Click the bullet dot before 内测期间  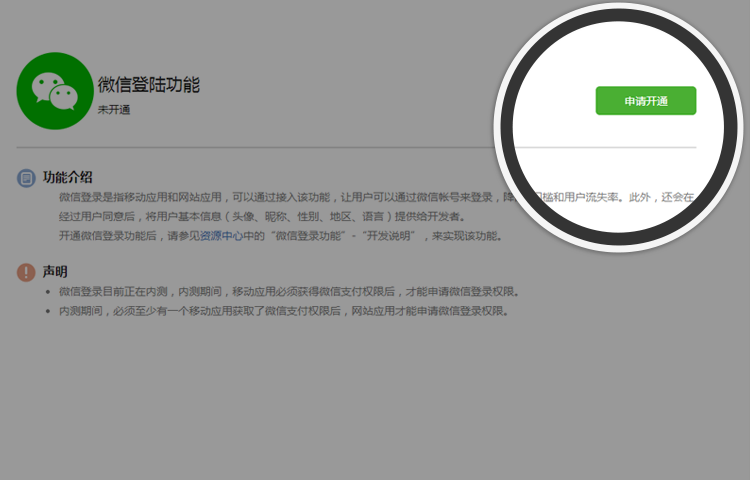[48, 311]
